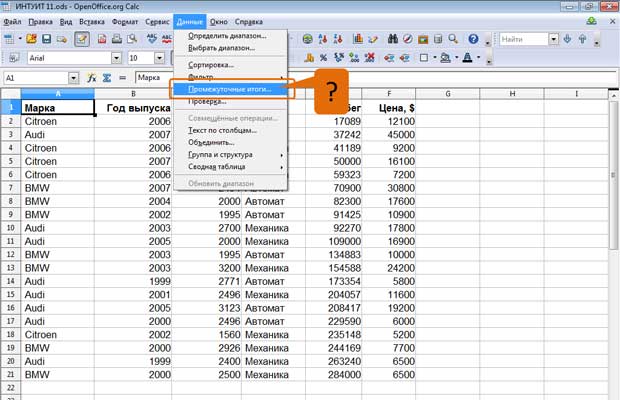Expand Группа и структура submenu
This screenshot has width=620, height=400.
(231, 155)
